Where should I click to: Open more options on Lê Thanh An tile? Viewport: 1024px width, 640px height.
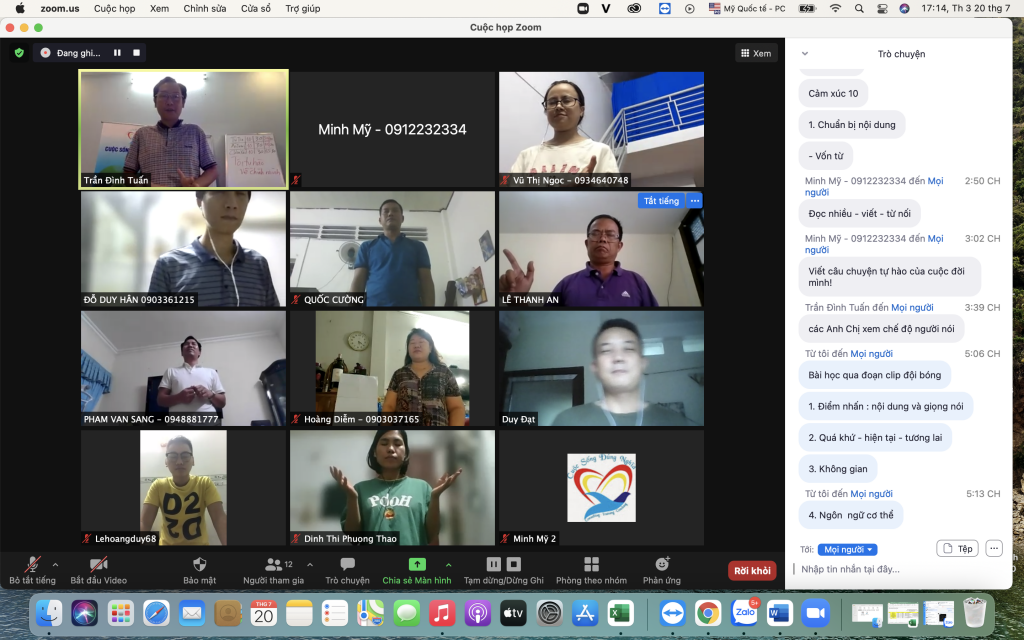pos(695,200)
